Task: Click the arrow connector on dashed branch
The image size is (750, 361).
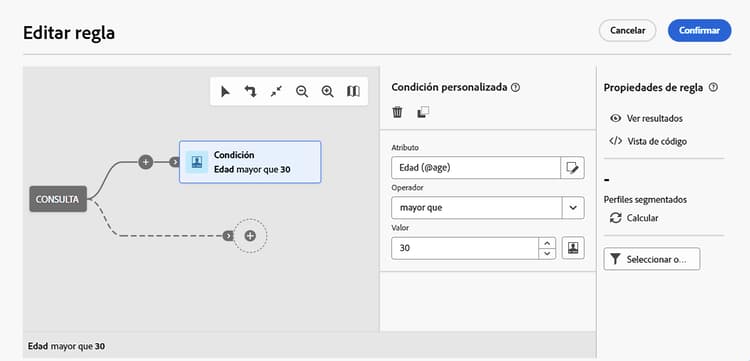Action: [228, 236]
